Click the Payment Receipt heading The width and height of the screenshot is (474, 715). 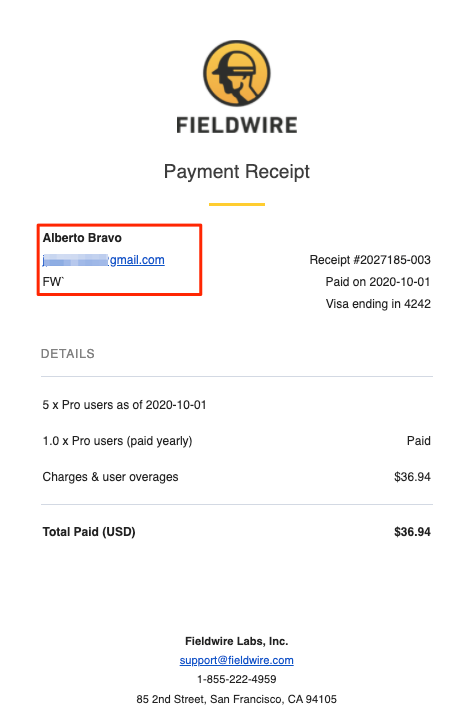[x=237, y=172]
